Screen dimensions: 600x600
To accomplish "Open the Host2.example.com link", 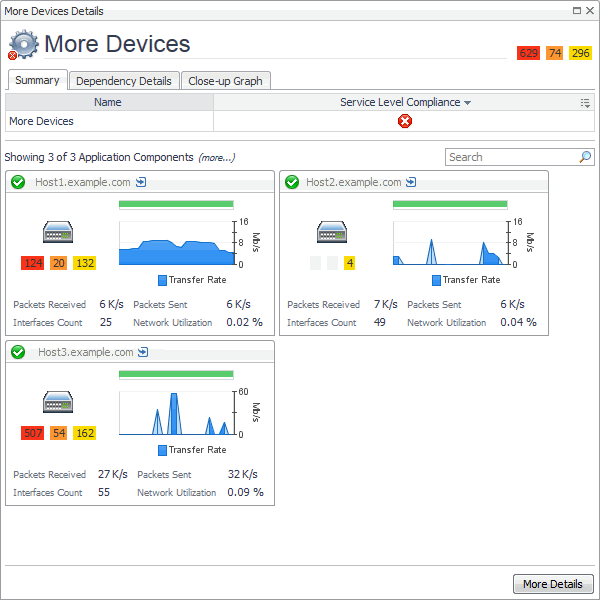I will coord(353,182).
